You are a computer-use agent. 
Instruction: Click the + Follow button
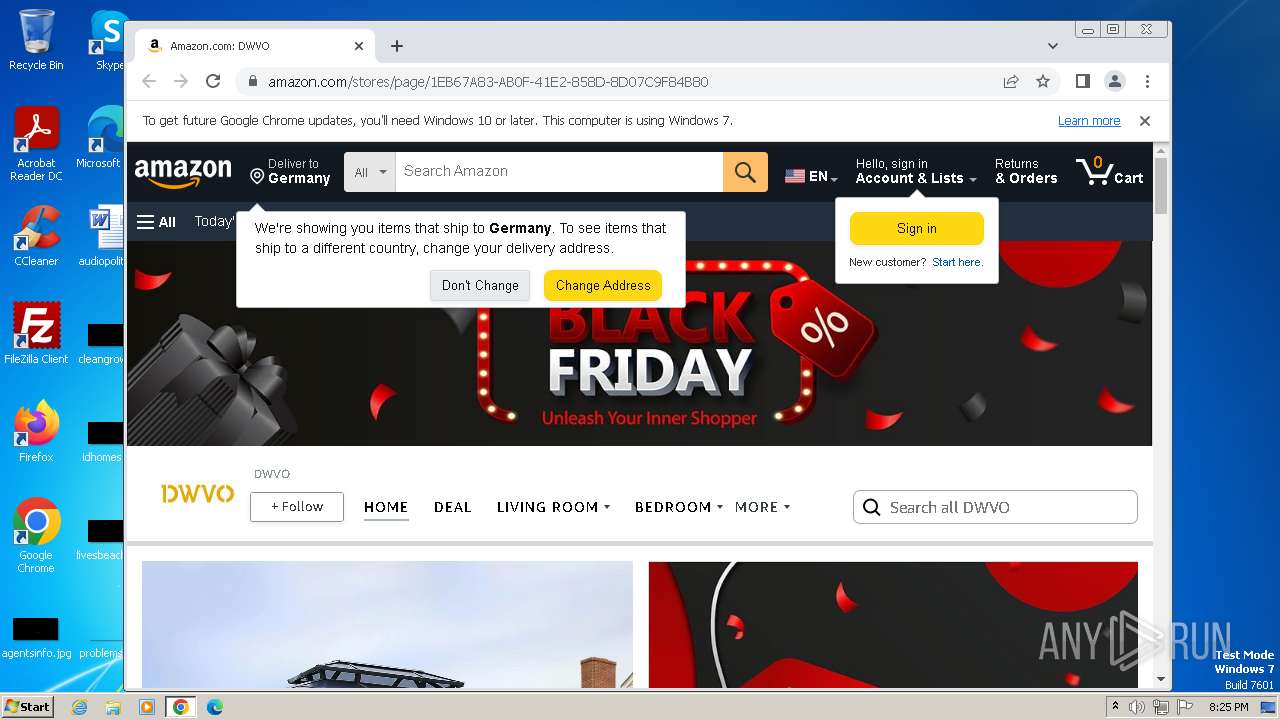[297, 507]
